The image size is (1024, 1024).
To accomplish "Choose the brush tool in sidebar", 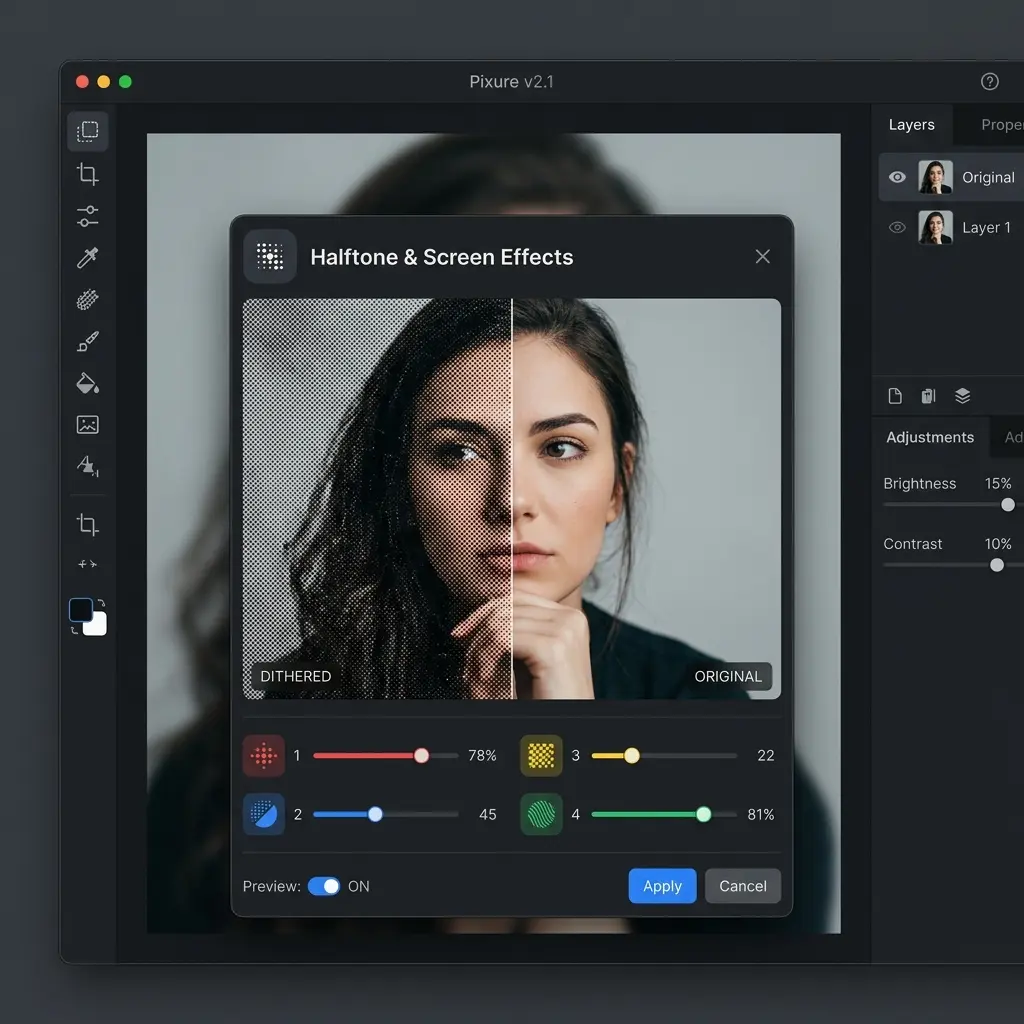I will point(88,342).
